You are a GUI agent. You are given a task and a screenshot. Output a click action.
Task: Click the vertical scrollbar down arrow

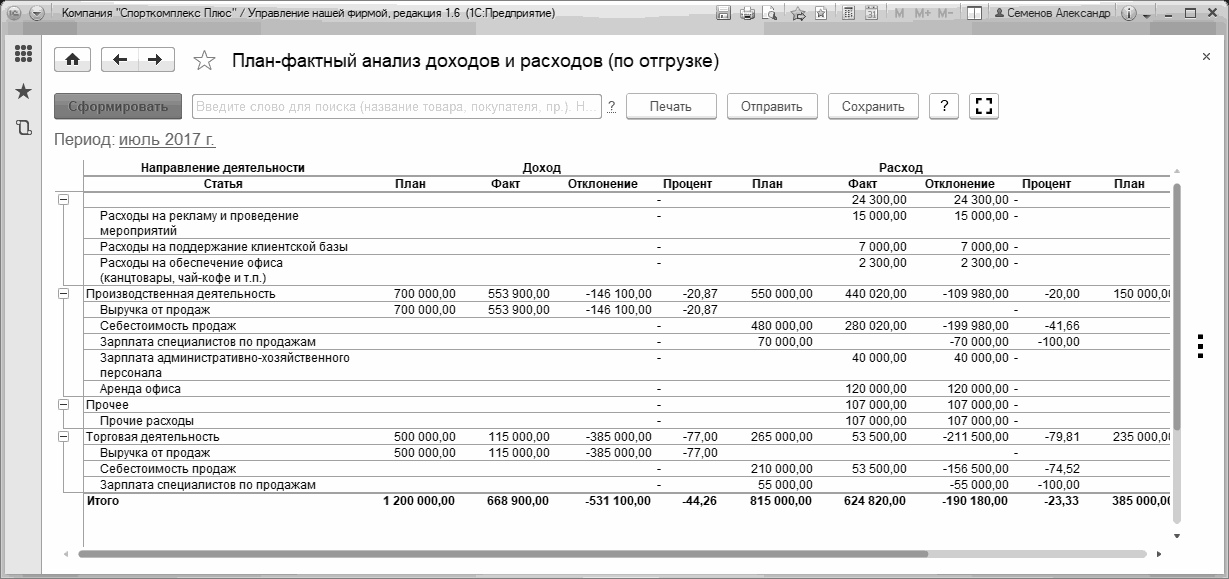tap(1177, 535)
